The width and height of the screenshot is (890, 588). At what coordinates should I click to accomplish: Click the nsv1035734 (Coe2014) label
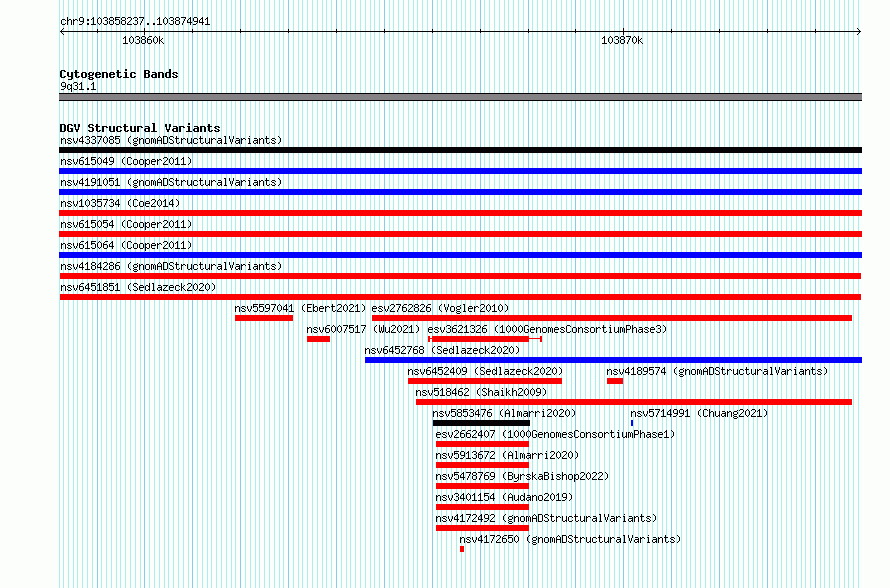[x=120, y=203]
